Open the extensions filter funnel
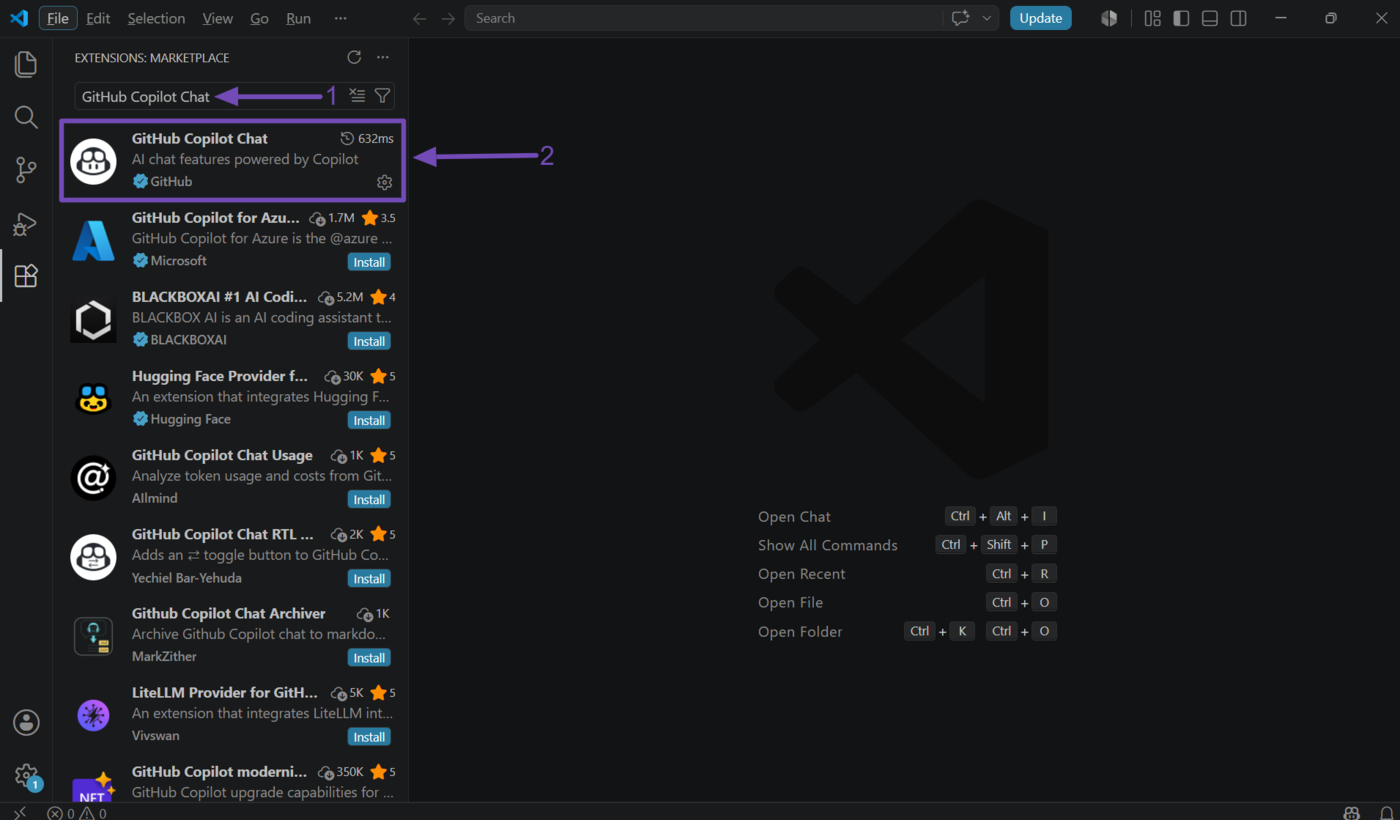The width and height of the screenshot is (1400, 820). (x=382, y=96)
